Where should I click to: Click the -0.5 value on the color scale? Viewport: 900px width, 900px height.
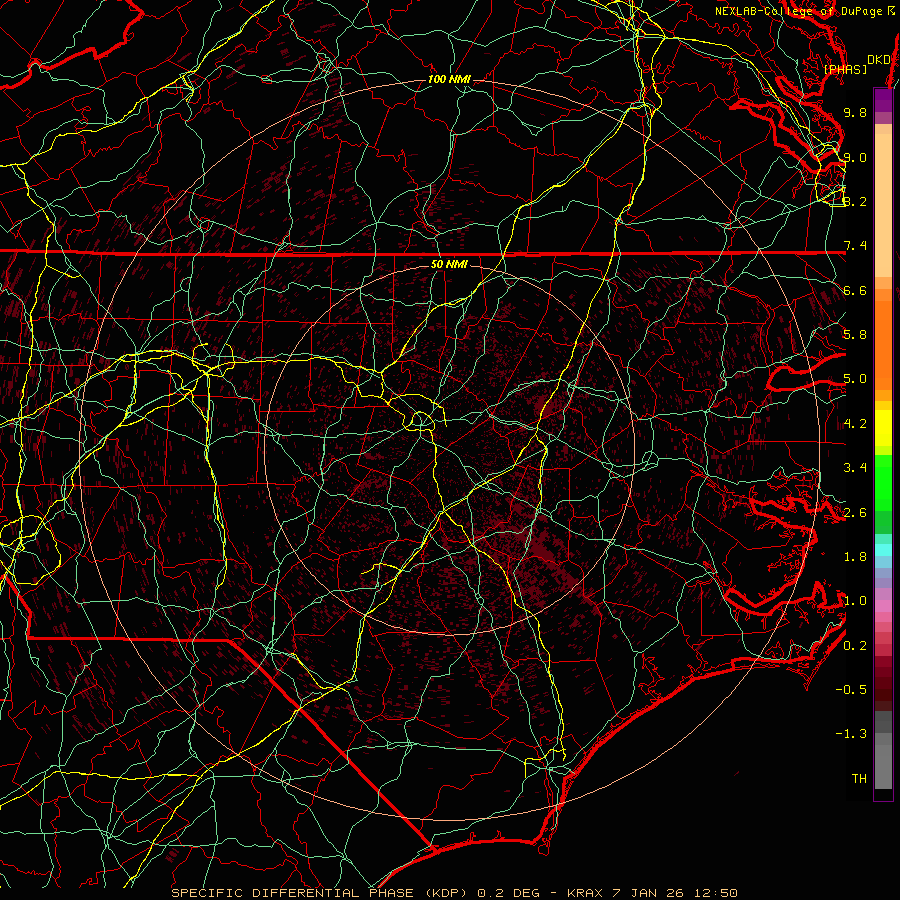851,690
